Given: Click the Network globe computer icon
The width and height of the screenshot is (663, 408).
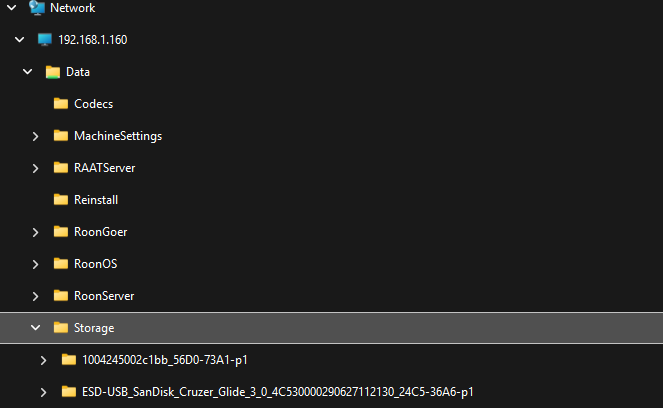Looking at the screenshot, I should pos(37,8).
